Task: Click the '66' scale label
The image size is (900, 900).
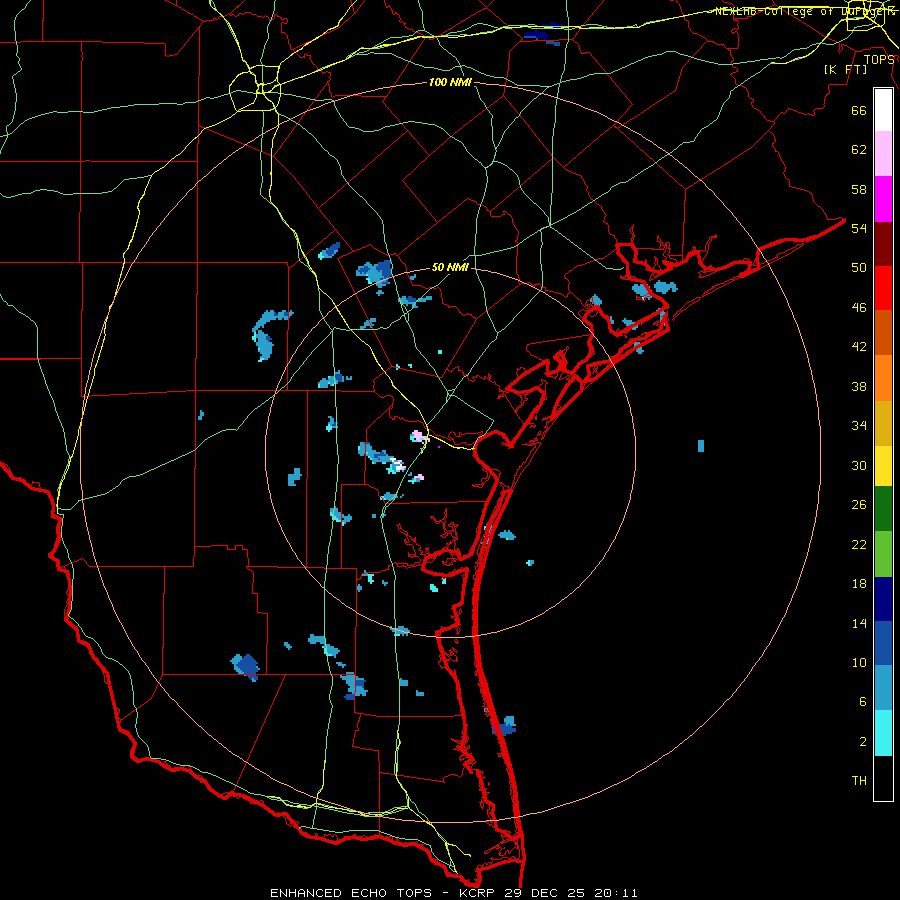Action: [859, 110]
